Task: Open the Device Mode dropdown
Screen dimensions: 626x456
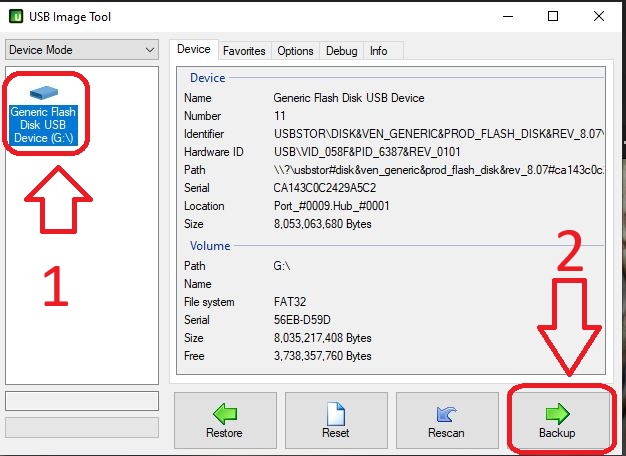Action: pyautogui.click(x=82, y=50)
